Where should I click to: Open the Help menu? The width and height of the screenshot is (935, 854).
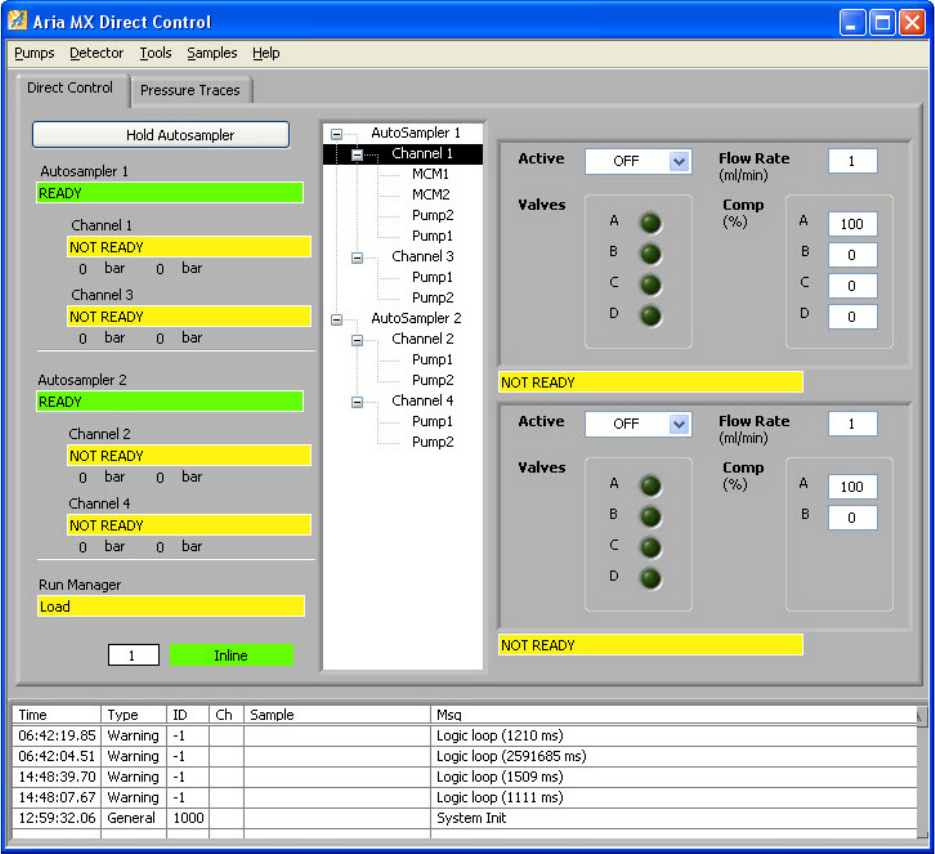click(266, 53)
